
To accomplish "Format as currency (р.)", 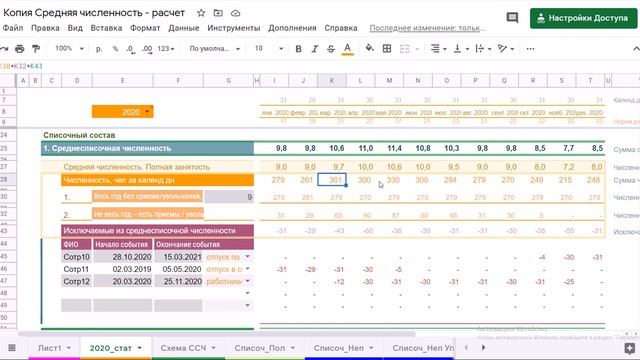I will coord(99,49).
